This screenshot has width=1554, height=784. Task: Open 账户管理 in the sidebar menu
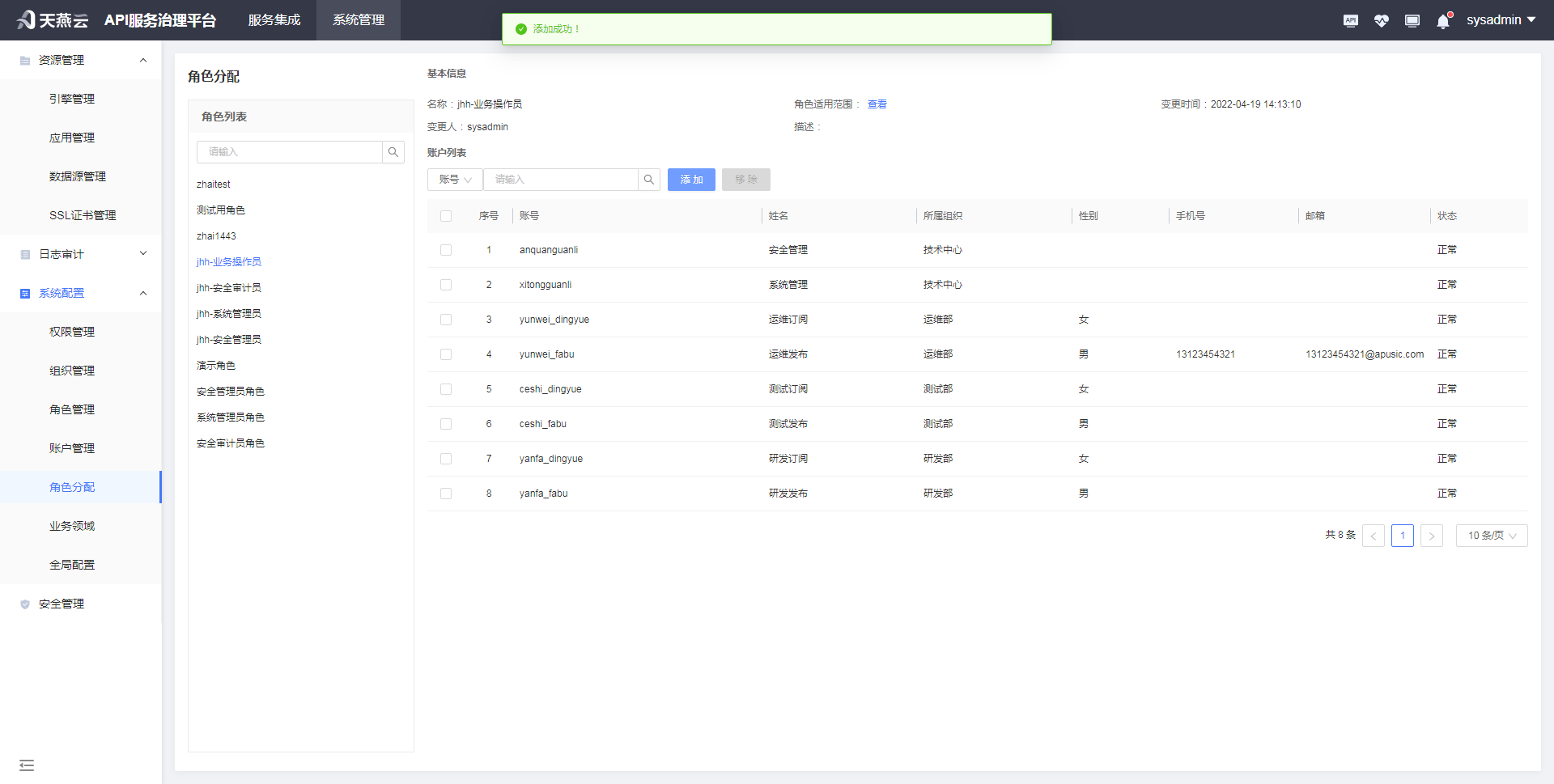71,447
